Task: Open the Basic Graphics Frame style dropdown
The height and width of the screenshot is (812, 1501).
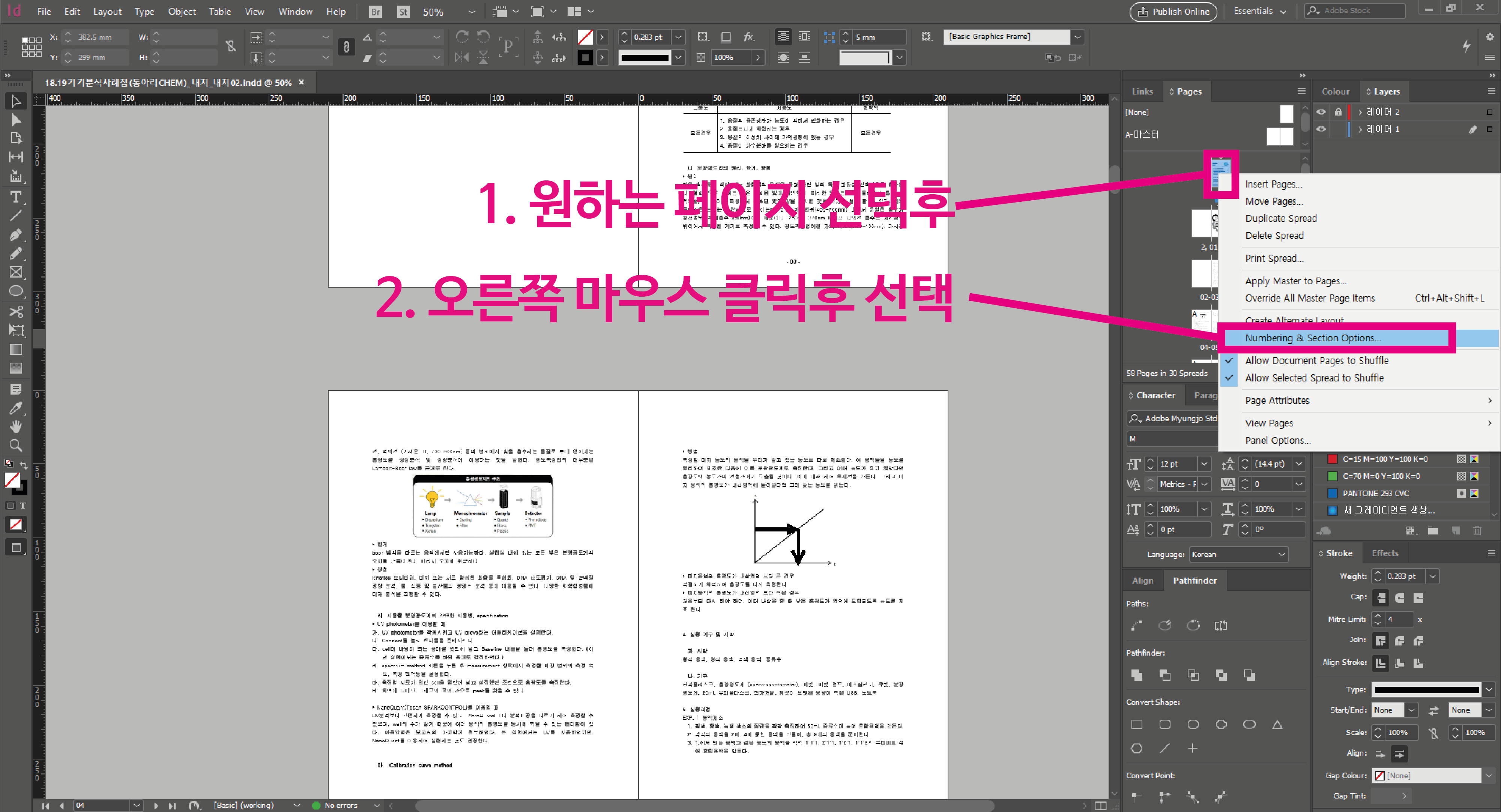Action: click(1077, 37)
